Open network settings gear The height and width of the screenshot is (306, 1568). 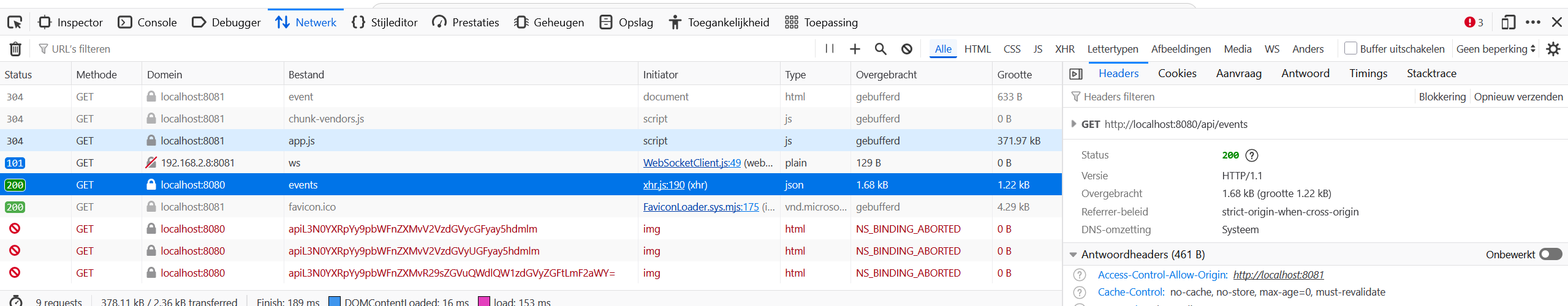1553,49
